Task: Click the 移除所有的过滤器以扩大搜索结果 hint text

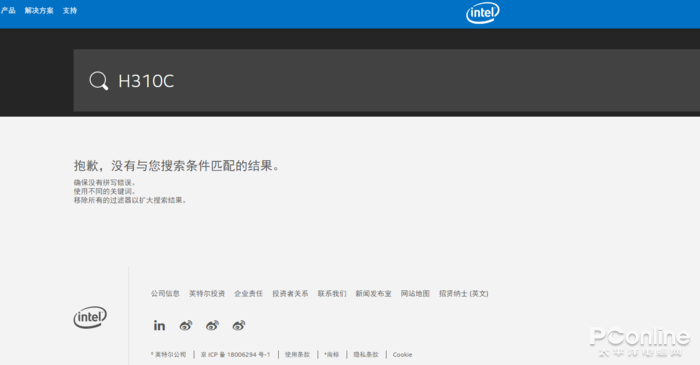Action: pos(130,200)
